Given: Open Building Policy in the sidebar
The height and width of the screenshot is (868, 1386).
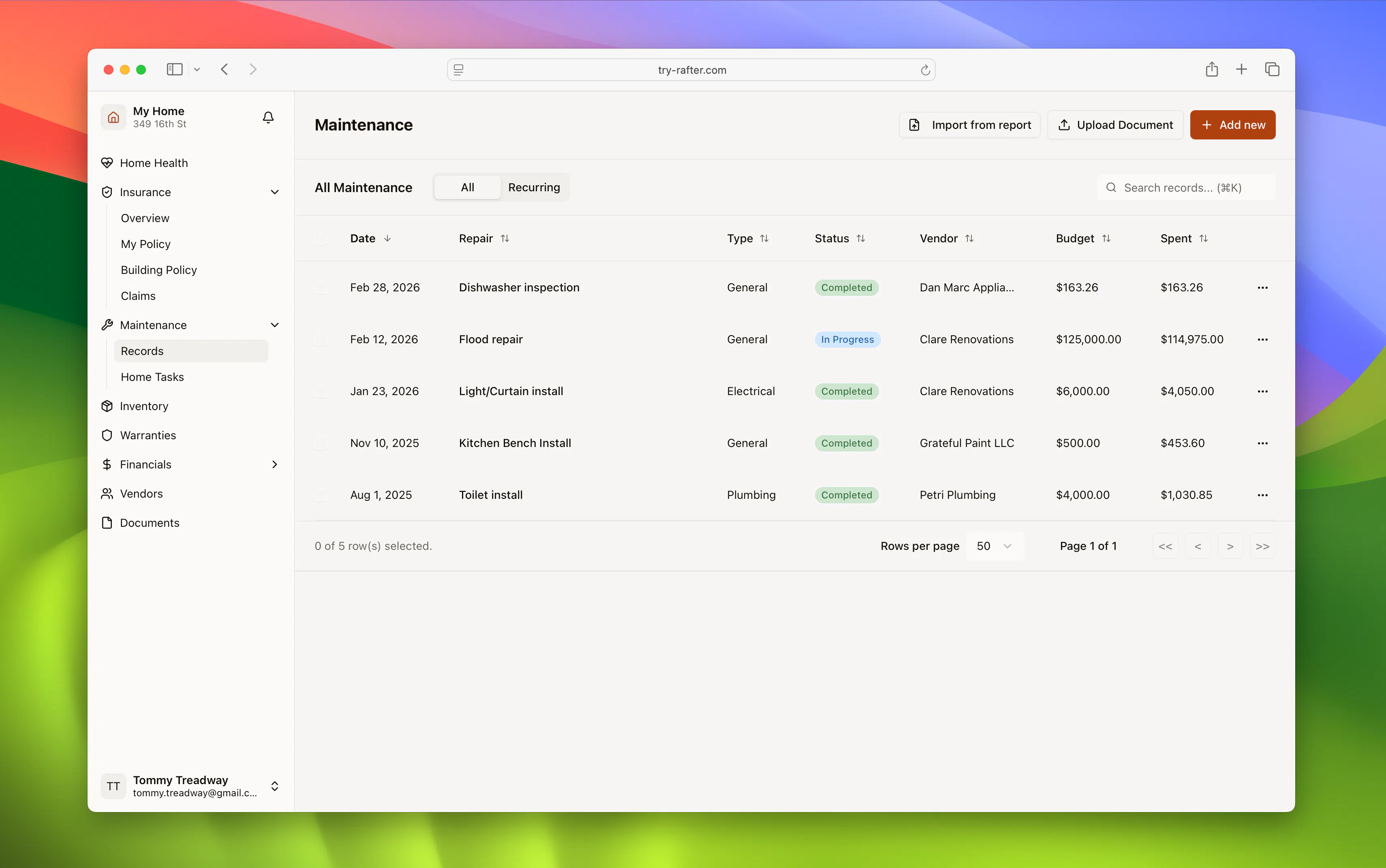Looking at the screenshot, I should tap(159, 270).
